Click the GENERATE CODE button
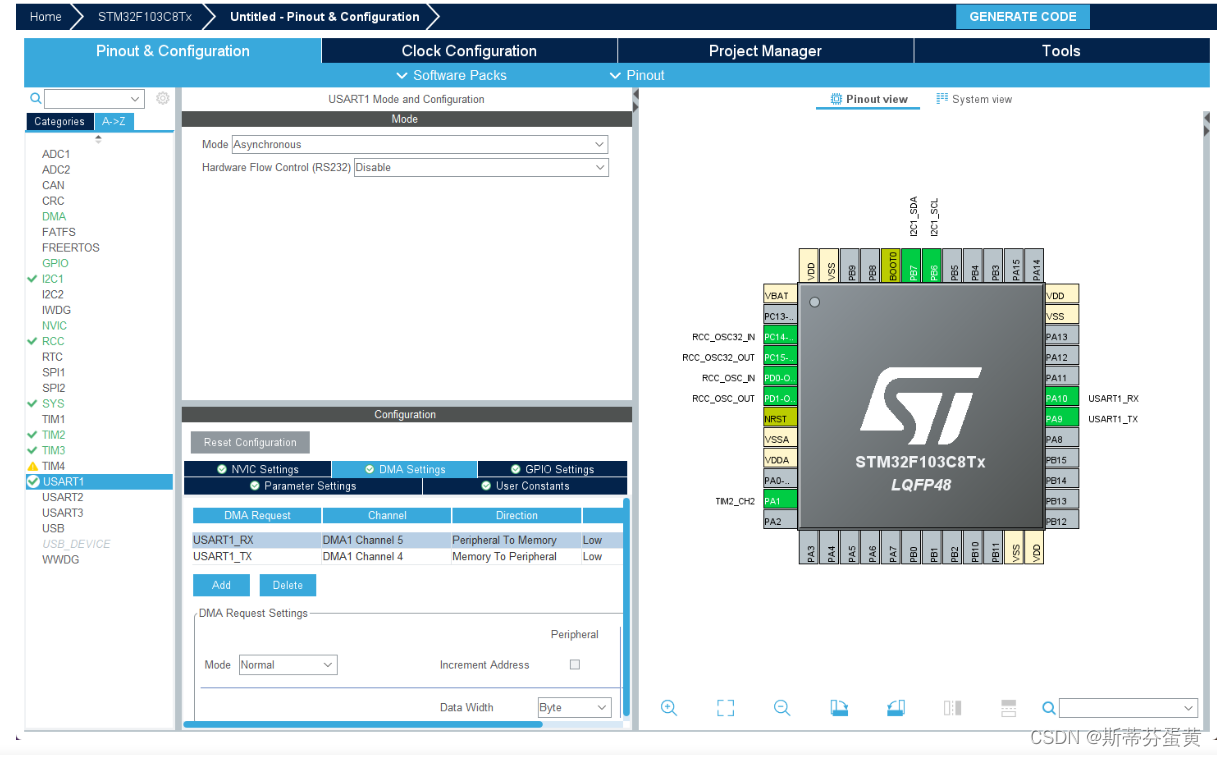This screenshot has height=757, width=1217. pos(1023,16)
